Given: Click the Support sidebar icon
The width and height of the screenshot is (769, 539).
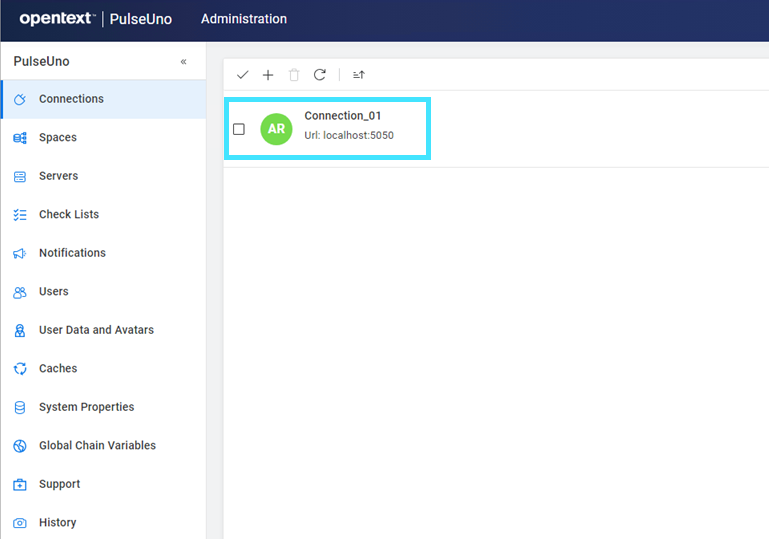Looking at the screenshot, I should point(20,485).
